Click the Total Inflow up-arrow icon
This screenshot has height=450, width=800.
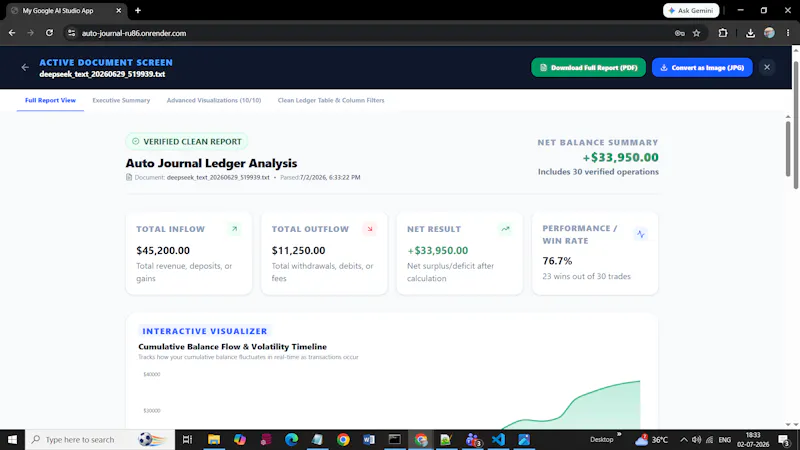pos(234,229)
